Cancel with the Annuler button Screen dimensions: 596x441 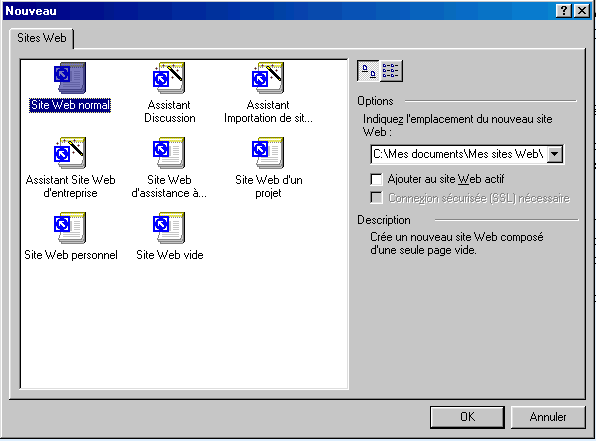coord(548,417)
